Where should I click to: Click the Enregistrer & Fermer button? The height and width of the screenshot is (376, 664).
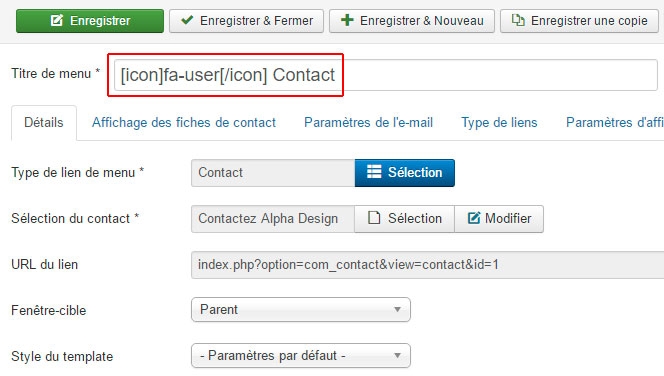coord(246,21)
